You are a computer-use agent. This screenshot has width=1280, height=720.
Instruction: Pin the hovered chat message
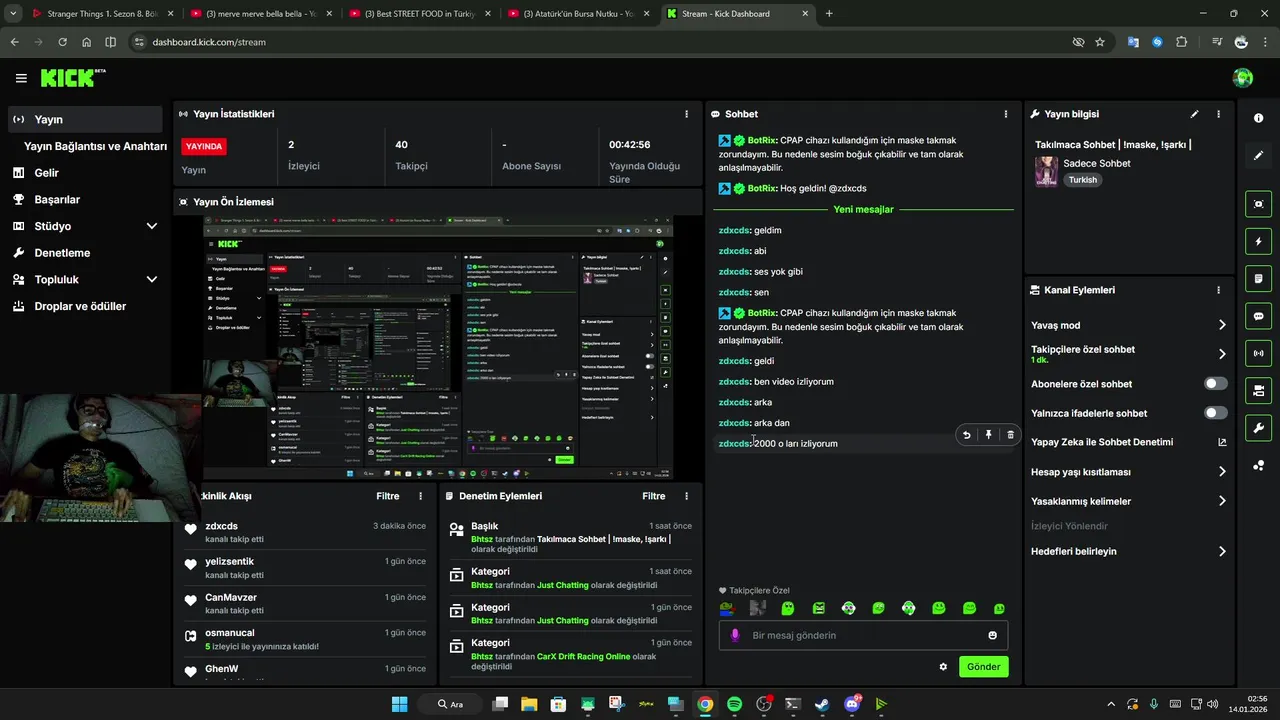[988, 435]
